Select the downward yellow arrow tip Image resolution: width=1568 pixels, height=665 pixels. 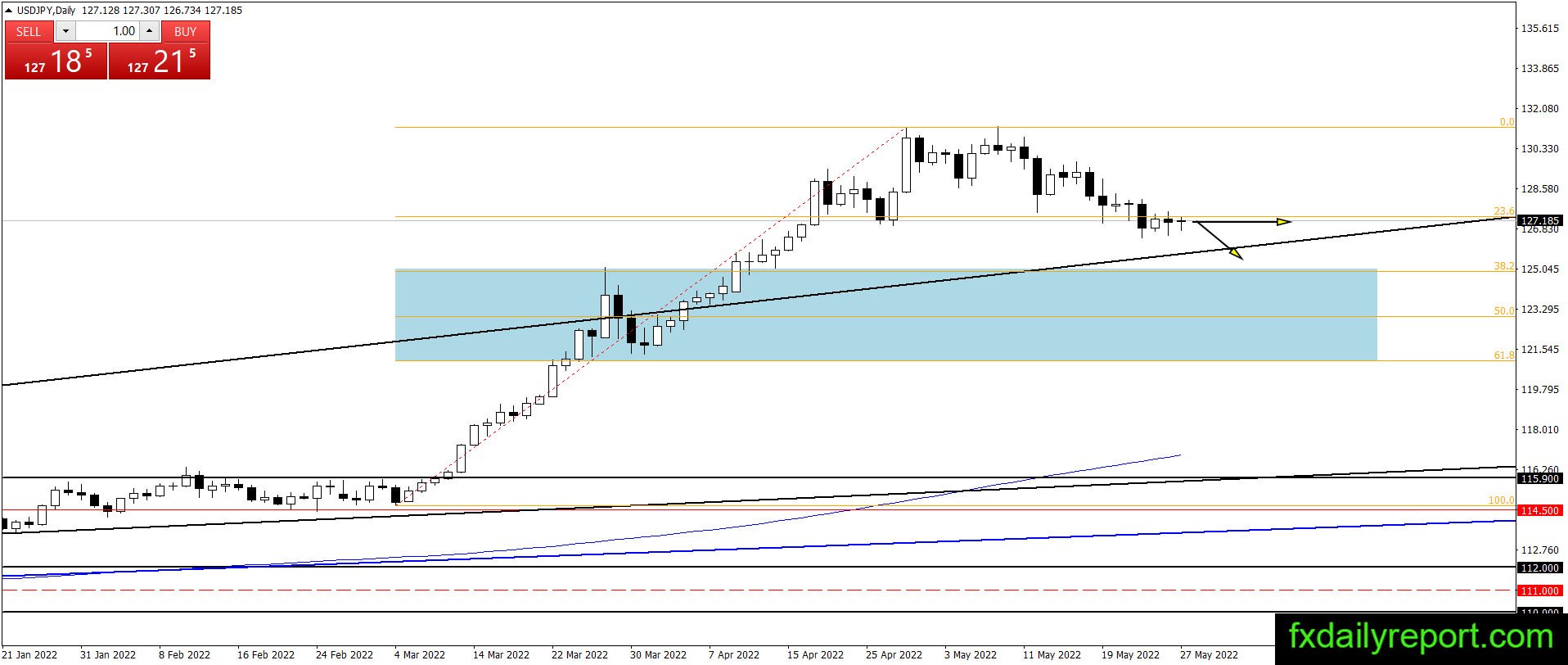tap(1236, 254)
